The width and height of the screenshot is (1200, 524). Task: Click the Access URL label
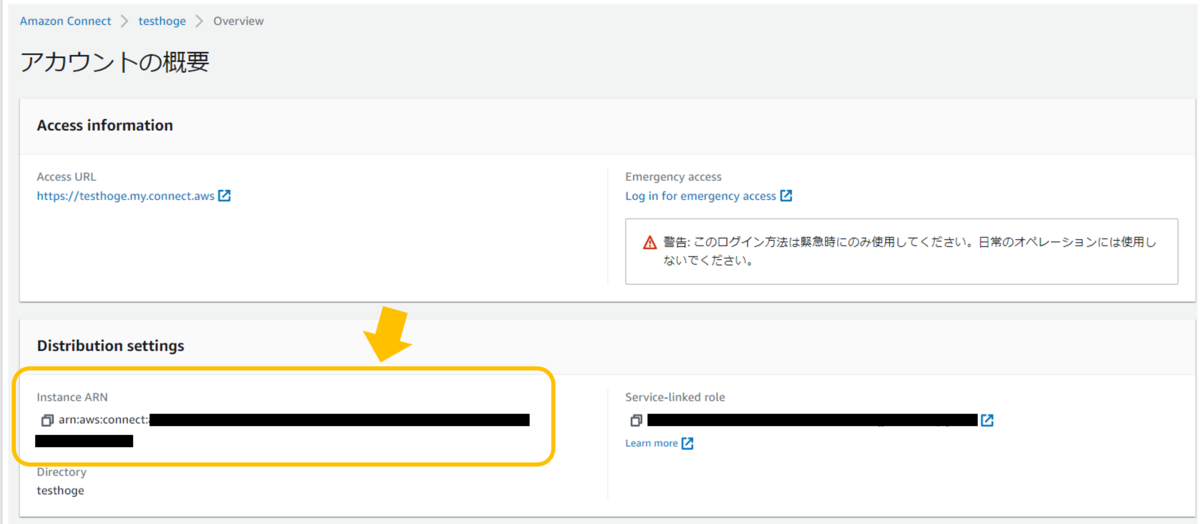pyautogui.click(x=66, y=177)
